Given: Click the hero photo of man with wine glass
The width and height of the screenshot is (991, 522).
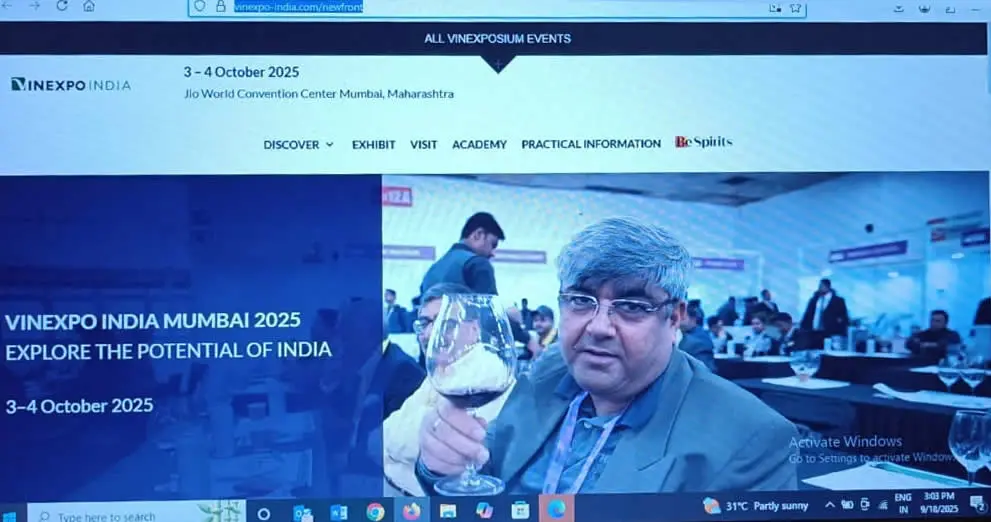Looking at the screenshot, I should pos(686,335).
